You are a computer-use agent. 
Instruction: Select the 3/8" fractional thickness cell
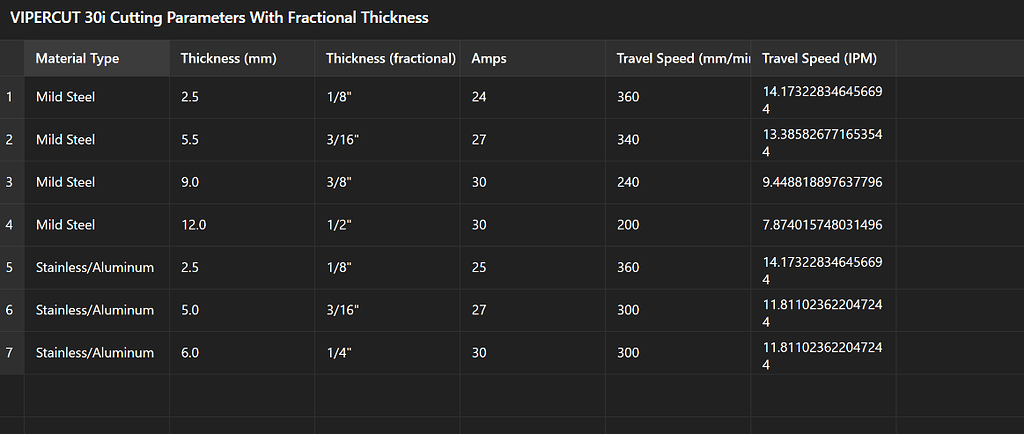coord(338,183)
